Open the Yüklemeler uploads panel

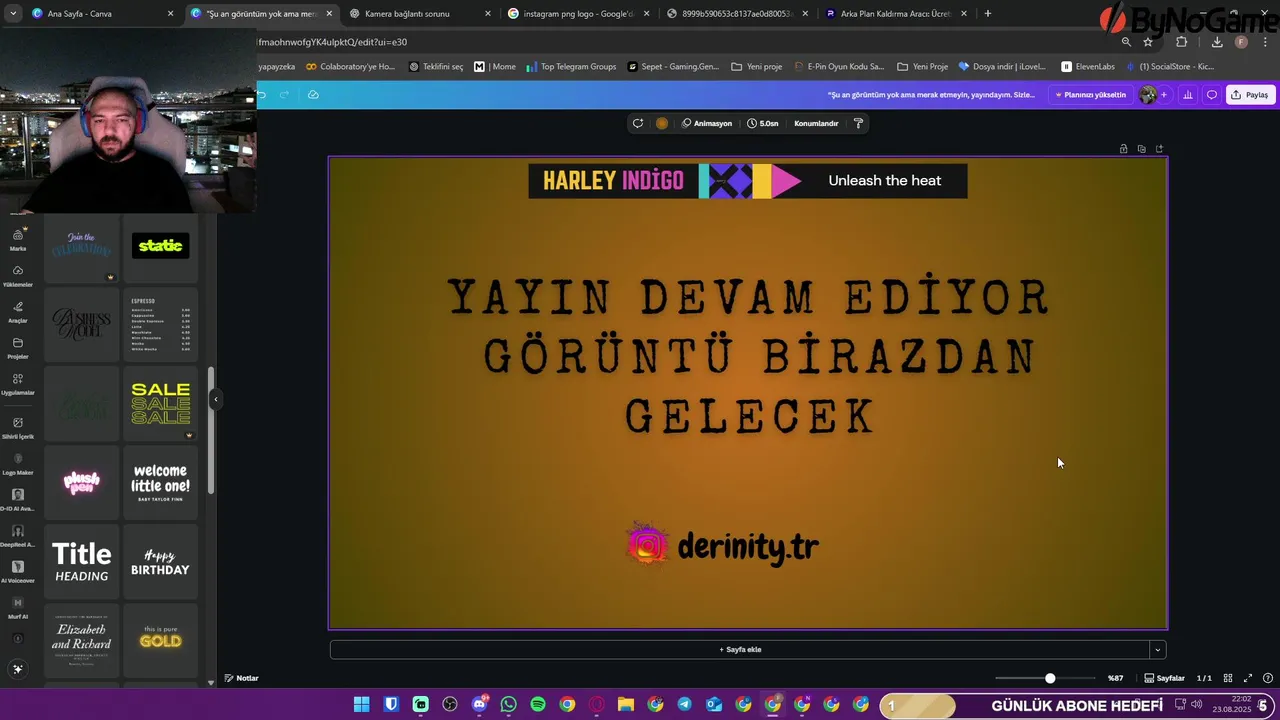click(18, 276)
